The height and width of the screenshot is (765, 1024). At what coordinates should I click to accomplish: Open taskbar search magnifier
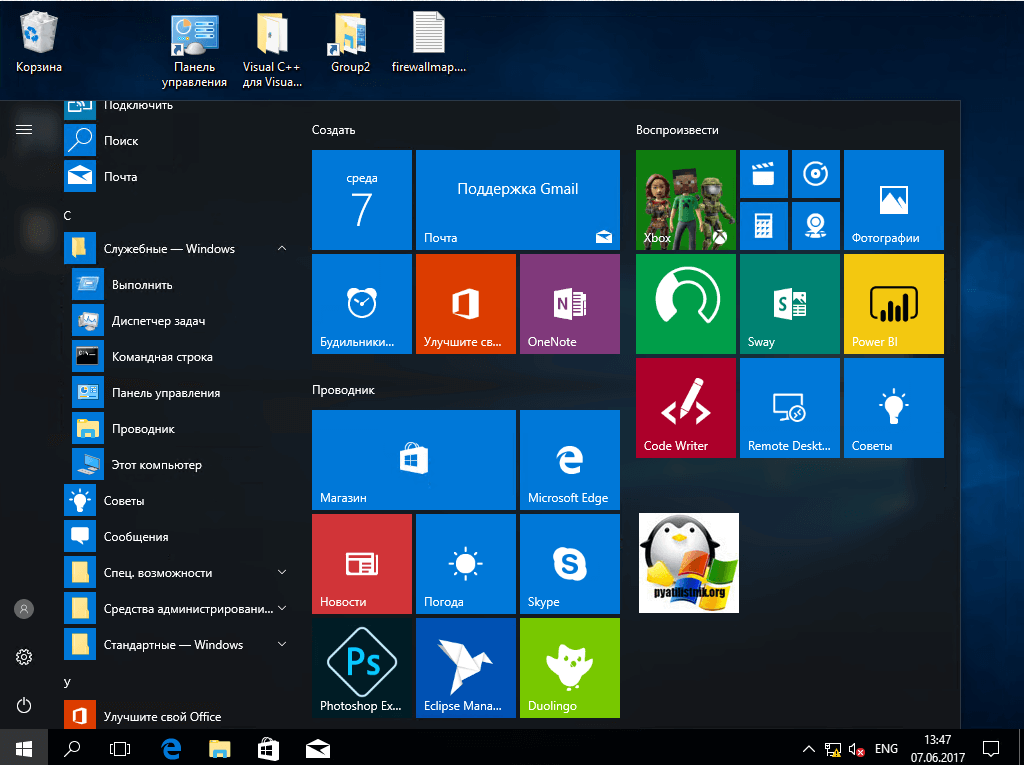coord(72,749)
